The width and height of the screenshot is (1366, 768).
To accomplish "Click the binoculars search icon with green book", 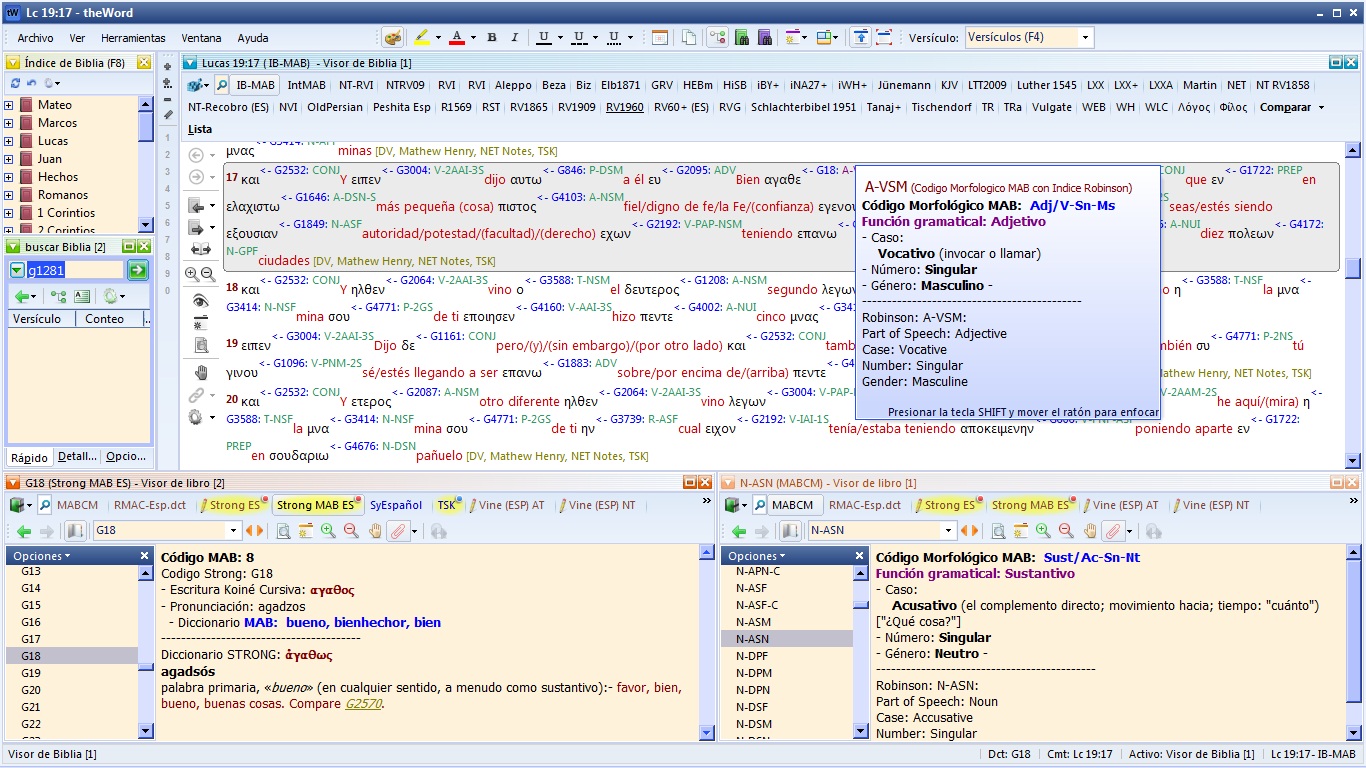I will coord(742,38).
